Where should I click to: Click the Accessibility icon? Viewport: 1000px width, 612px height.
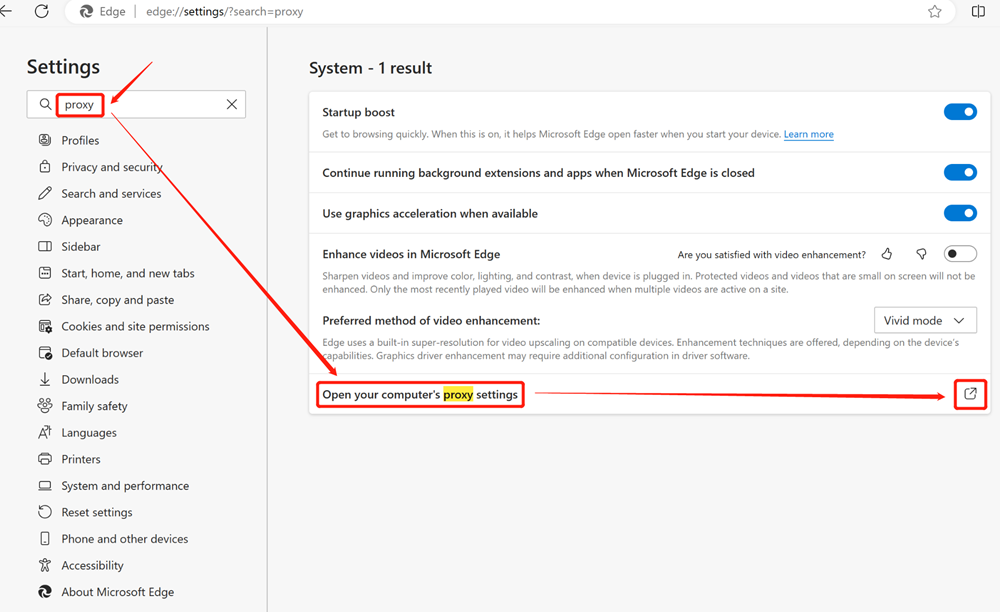(45, 565)
